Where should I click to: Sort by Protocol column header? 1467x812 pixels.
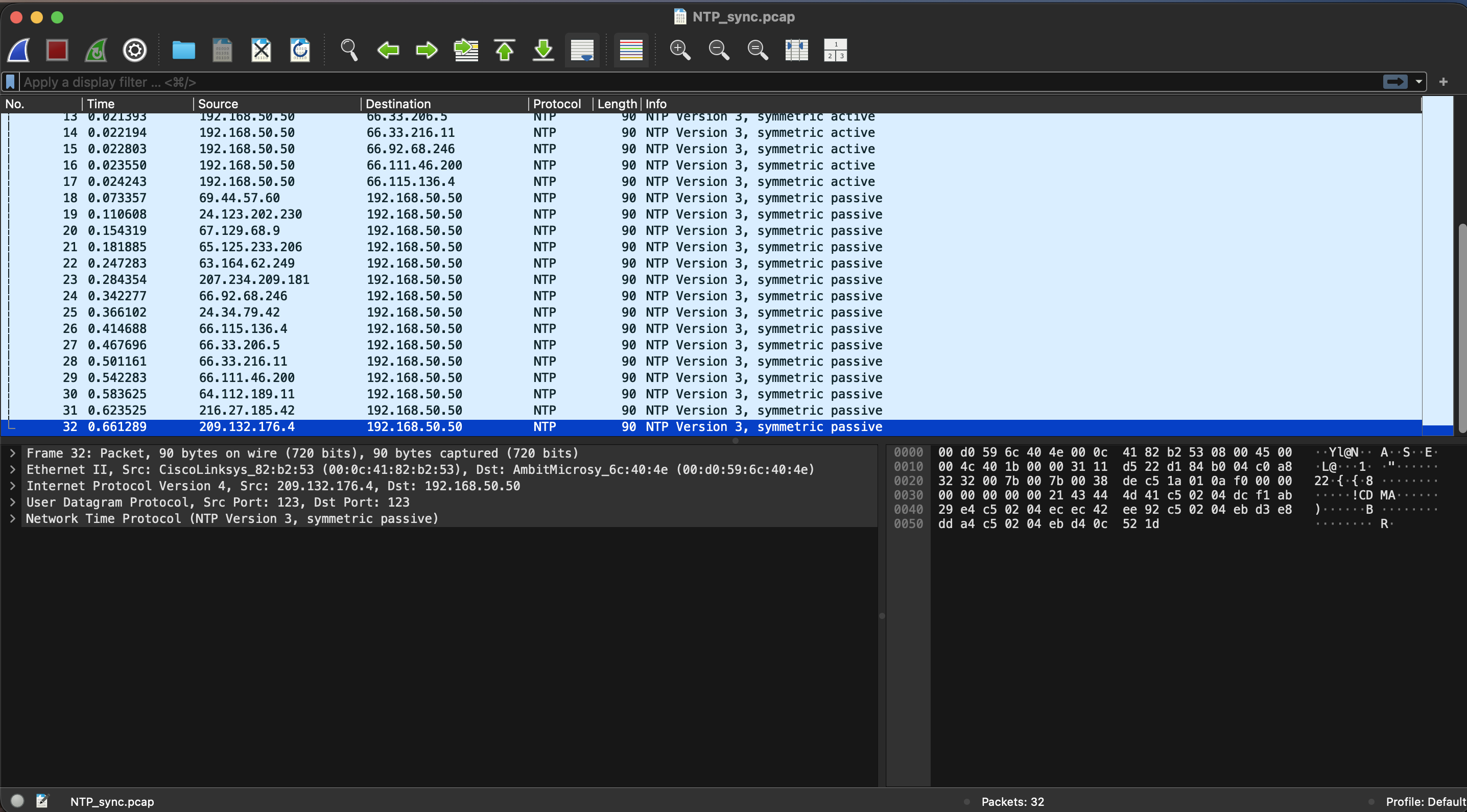coord(560,104)
